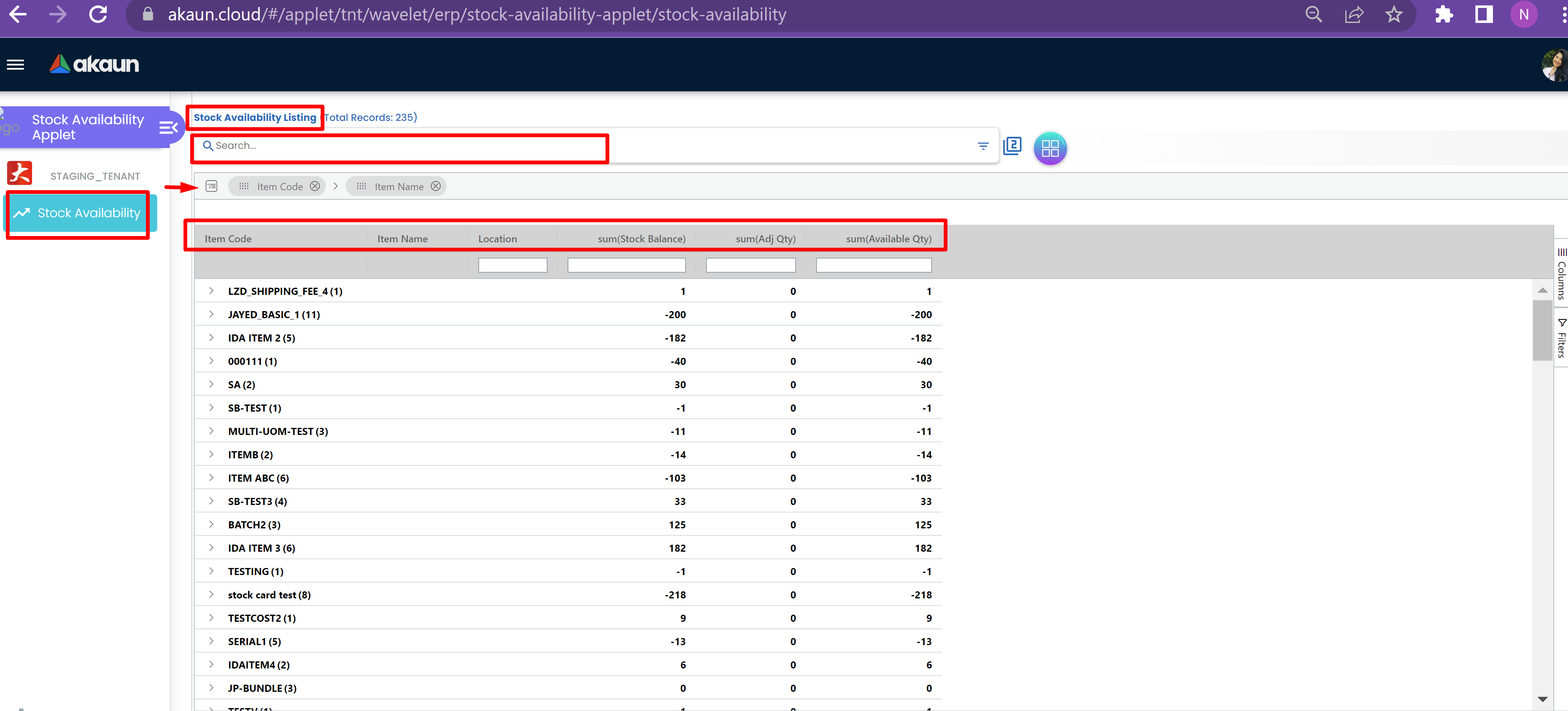Screen dimensions: 1568x711
Task: Sort by the sum(Stock Balance) column header
Action: 641,239
